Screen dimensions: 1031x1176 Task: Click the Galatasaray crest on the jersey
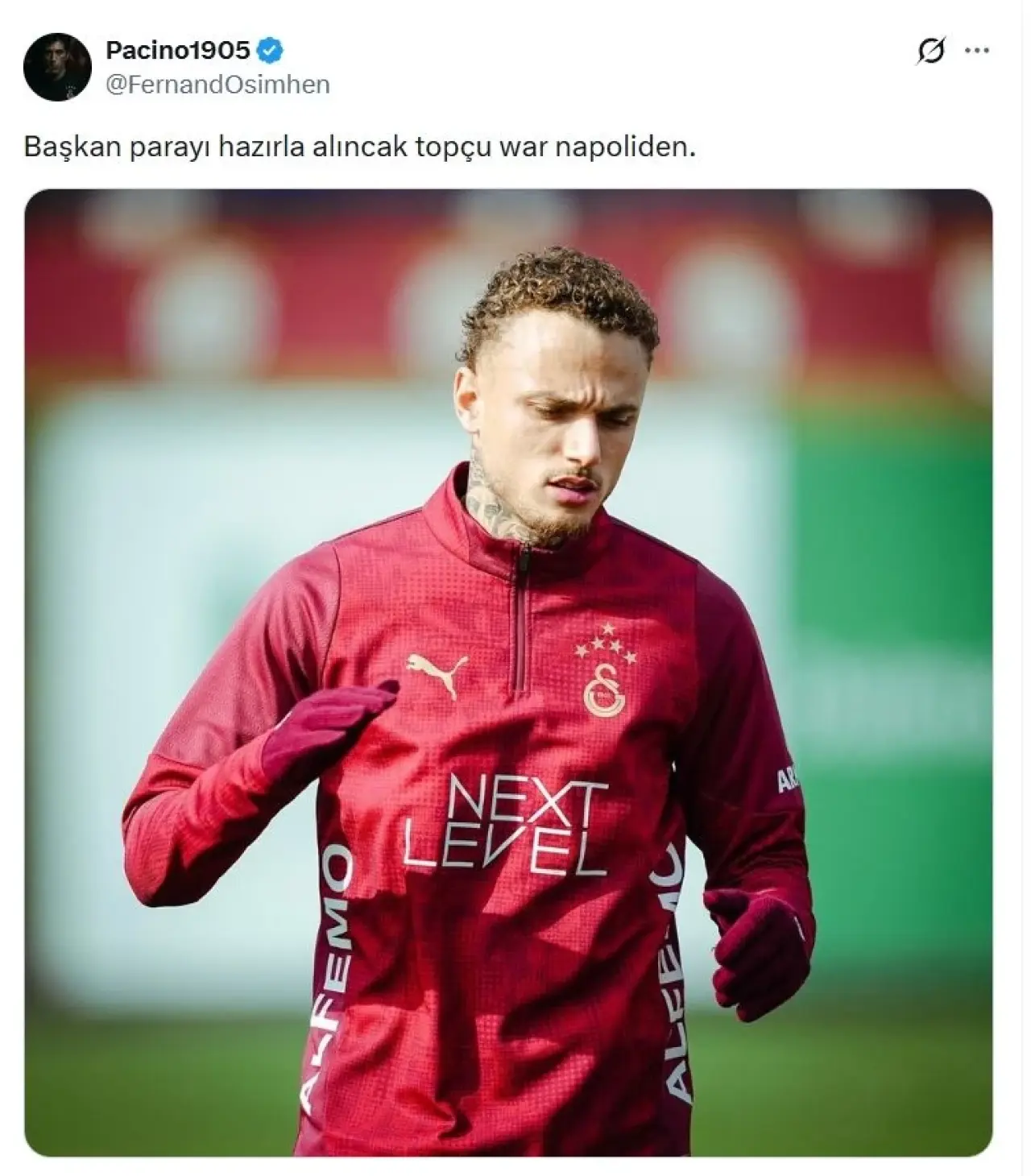(x=604, y=692)
